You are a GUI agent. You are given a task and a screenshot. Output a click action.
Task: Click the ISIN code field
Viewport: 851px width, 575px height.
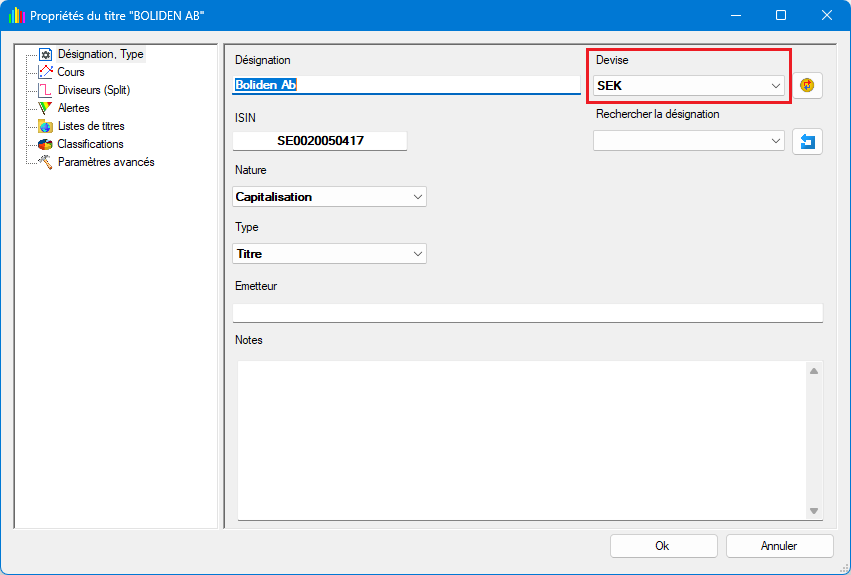coord(320,141)
